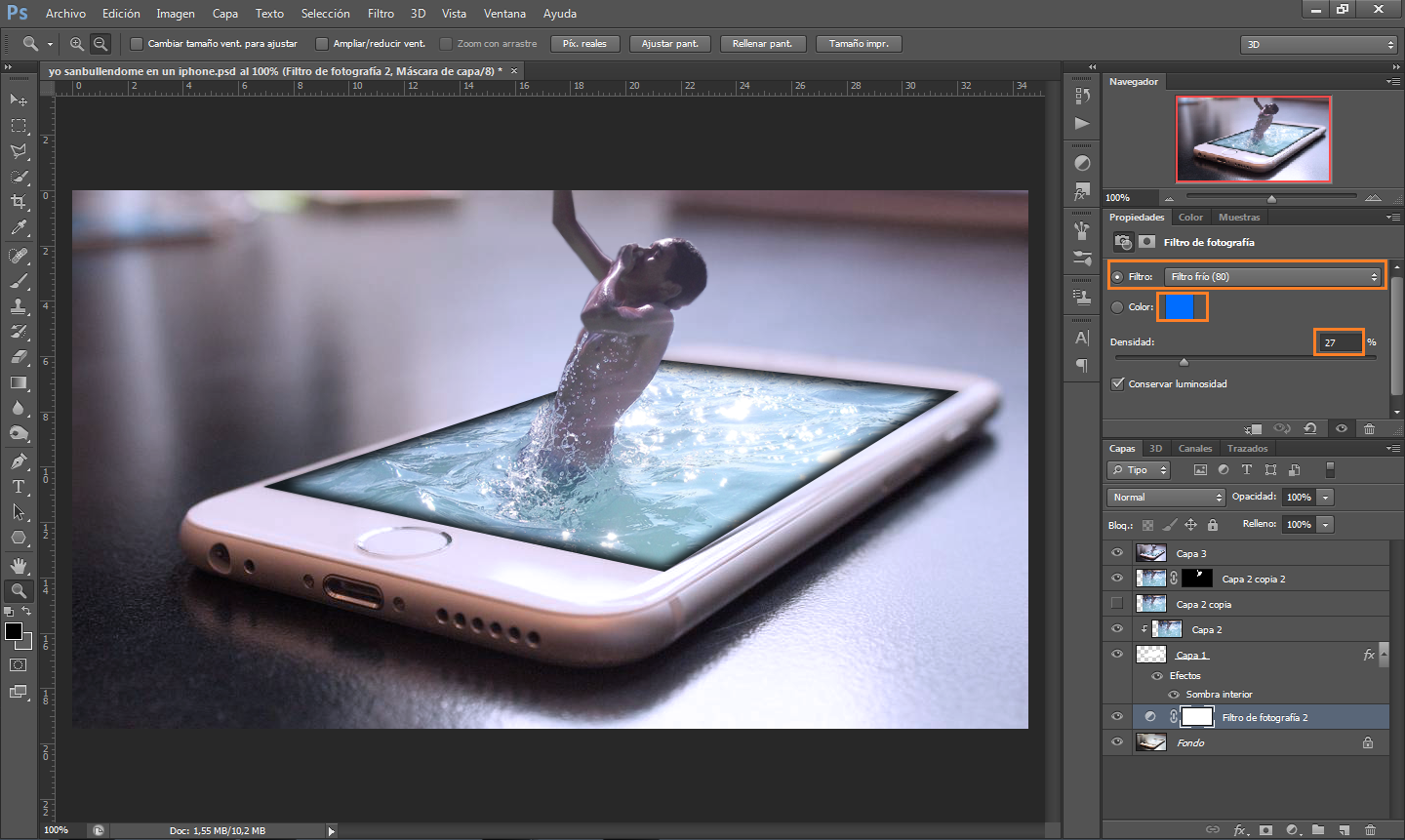Hide the 'Sombra interior' effect
The width and height of the screenshot is (1405, 840).
tap(1175, 695)
